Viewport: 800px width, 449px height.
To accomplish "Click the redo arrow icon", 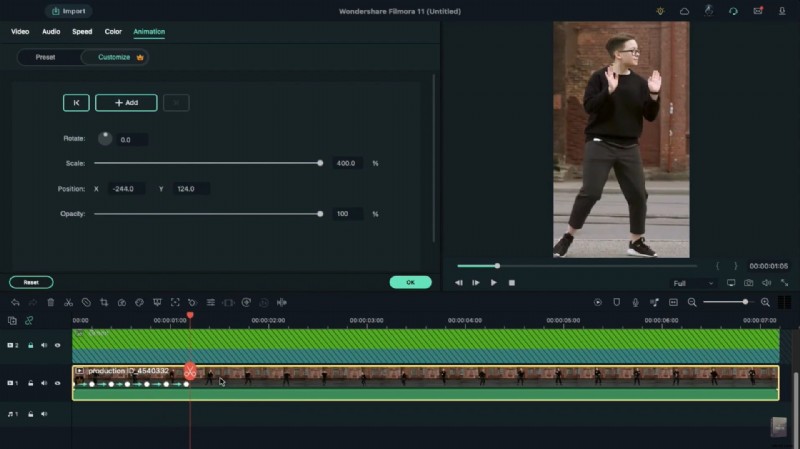I will coord(33,303).
